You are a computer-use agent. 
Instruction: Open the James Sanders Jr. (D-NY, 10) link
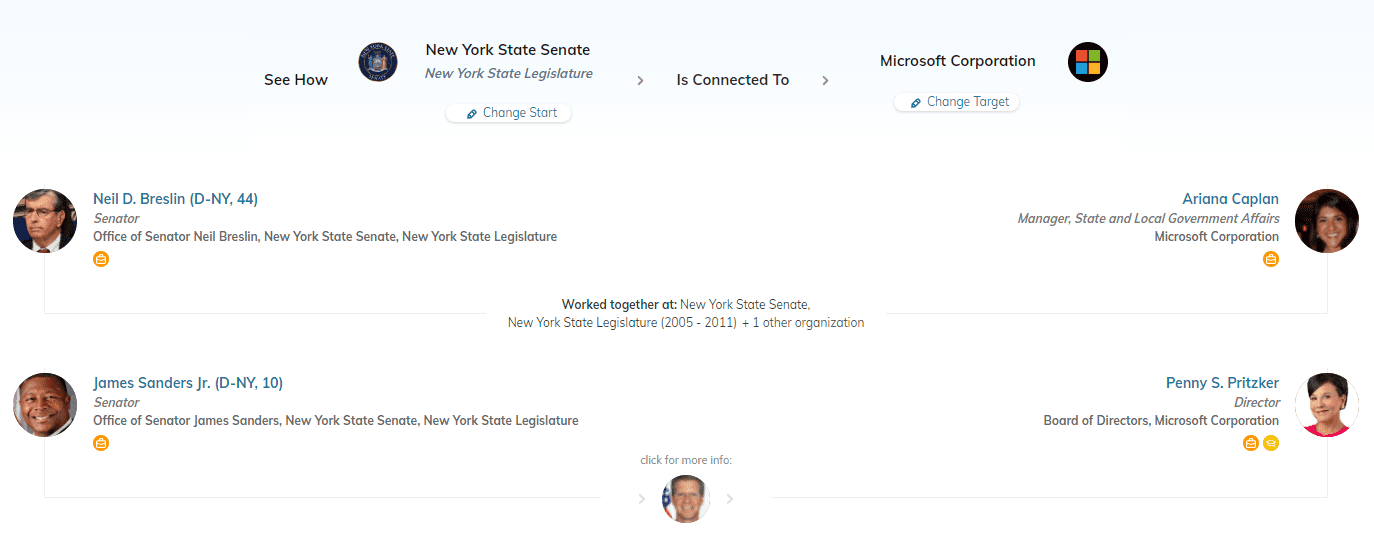coord(188,383)
